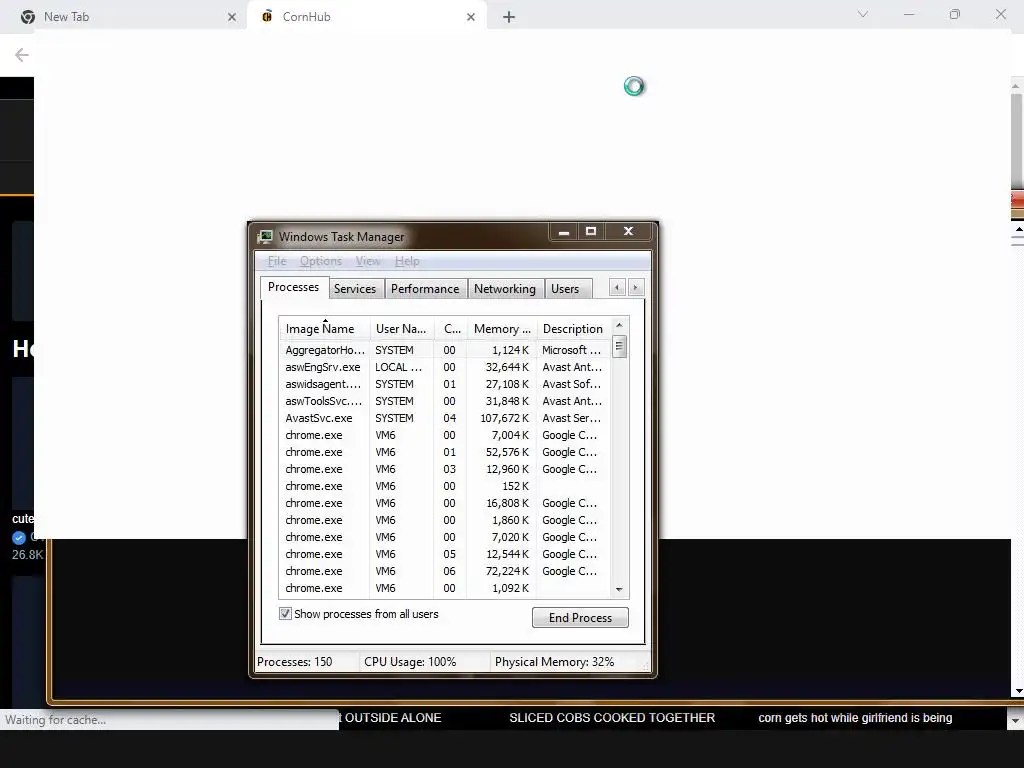This screenshot has width=1024, height=768.
Task: Open a new browser tab with plus
Action: pos(509,17)
